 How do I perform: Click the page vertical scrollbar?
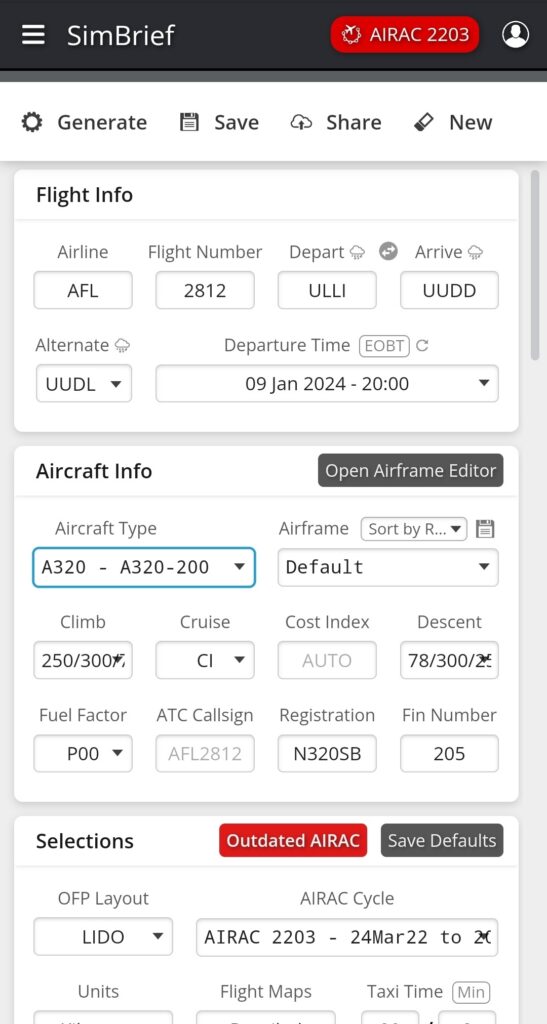(x=535, y=265)
